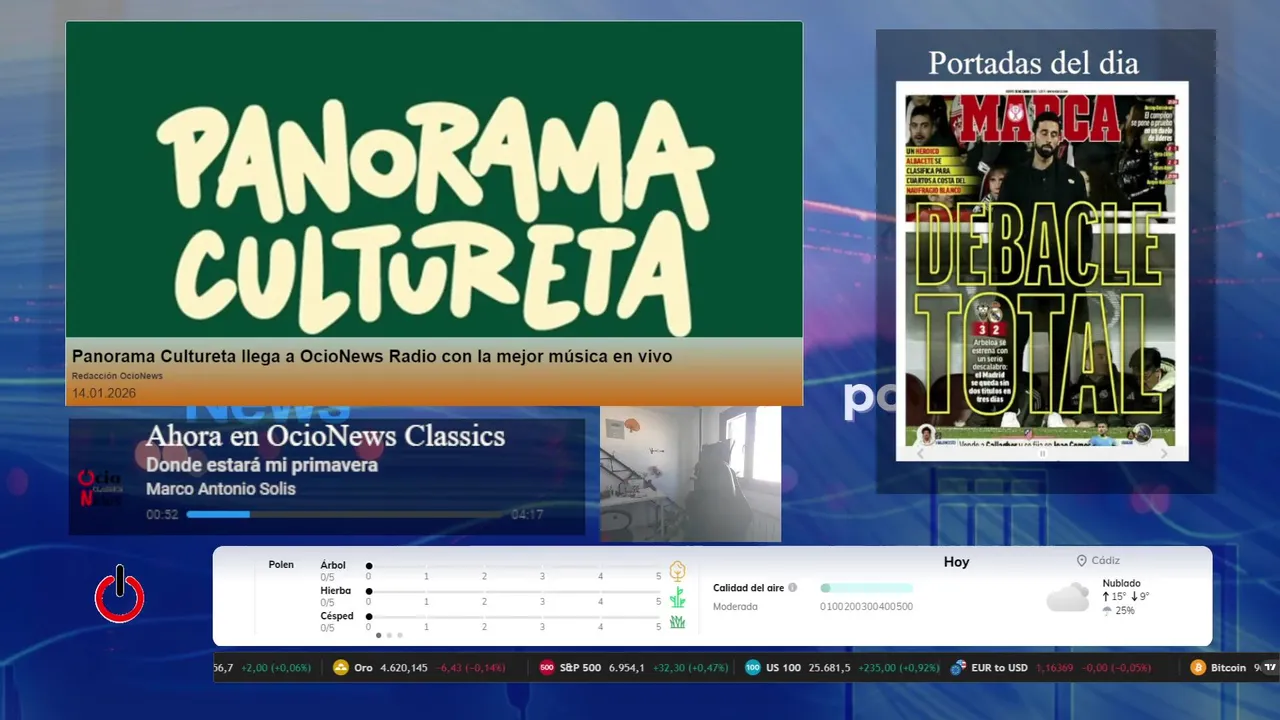This screenshot has width=1280, height=720.
Task: Click the Portadas del dia heading
Action: coord(1033,63)
